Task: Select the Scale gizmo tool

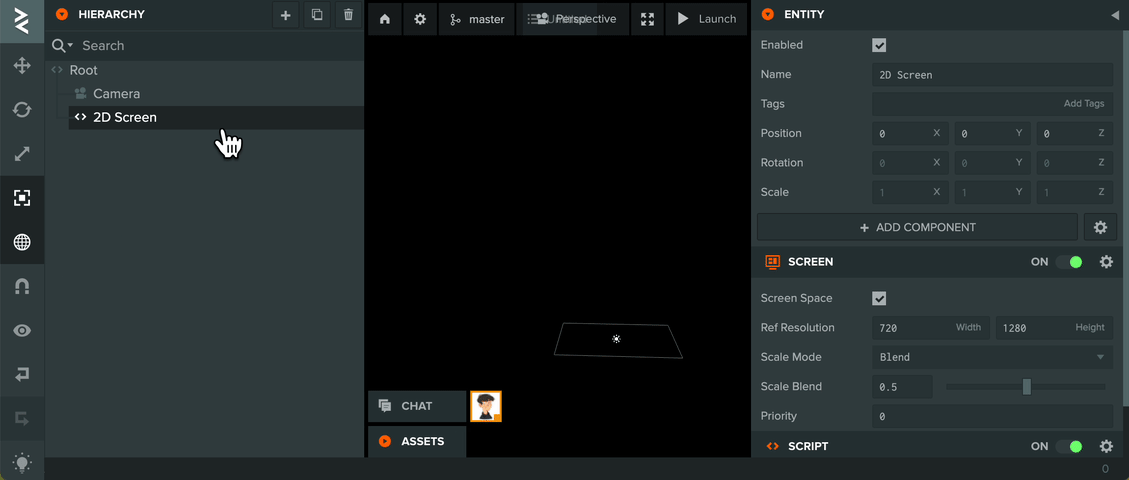Action: coord(21,154)
